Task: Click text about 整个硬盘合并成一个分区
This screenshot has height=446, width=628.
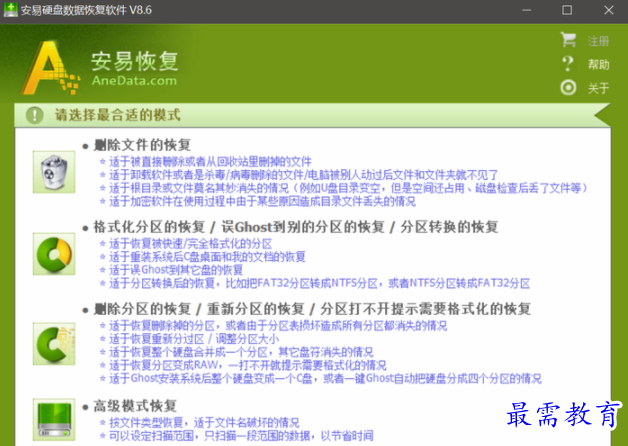Action: 241,352
